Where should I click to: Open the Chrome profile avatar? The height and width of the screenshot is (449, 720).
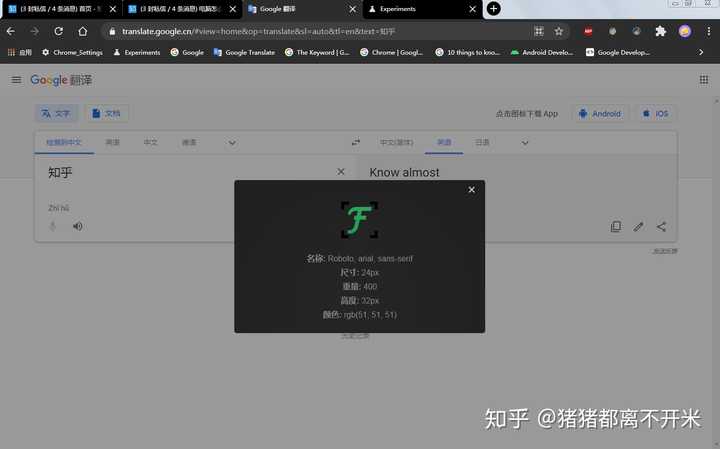point(685,31)
